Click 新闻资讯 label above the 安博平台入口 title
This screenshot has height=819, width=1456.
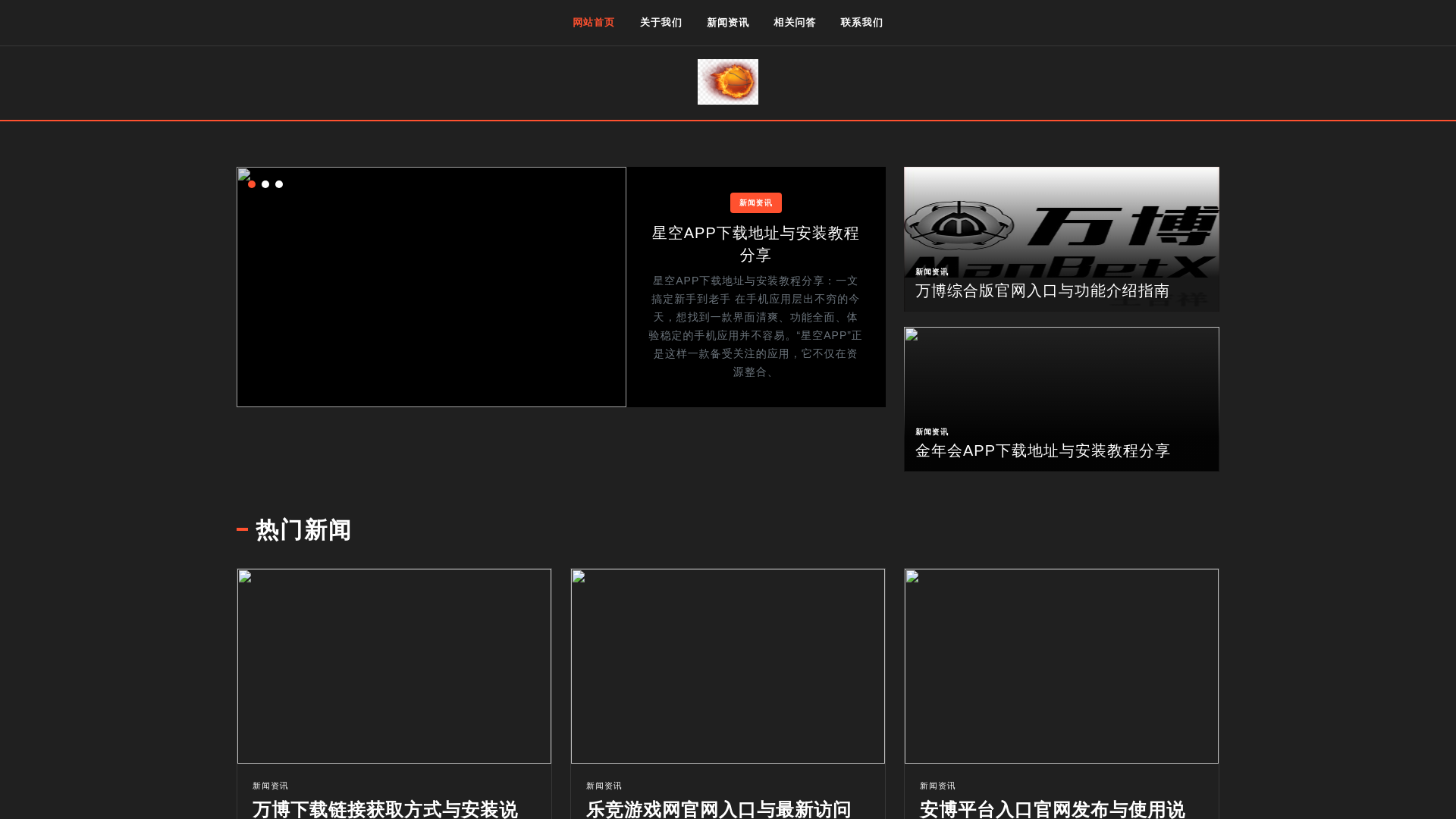pyautogui.click(x=938, y=786)
